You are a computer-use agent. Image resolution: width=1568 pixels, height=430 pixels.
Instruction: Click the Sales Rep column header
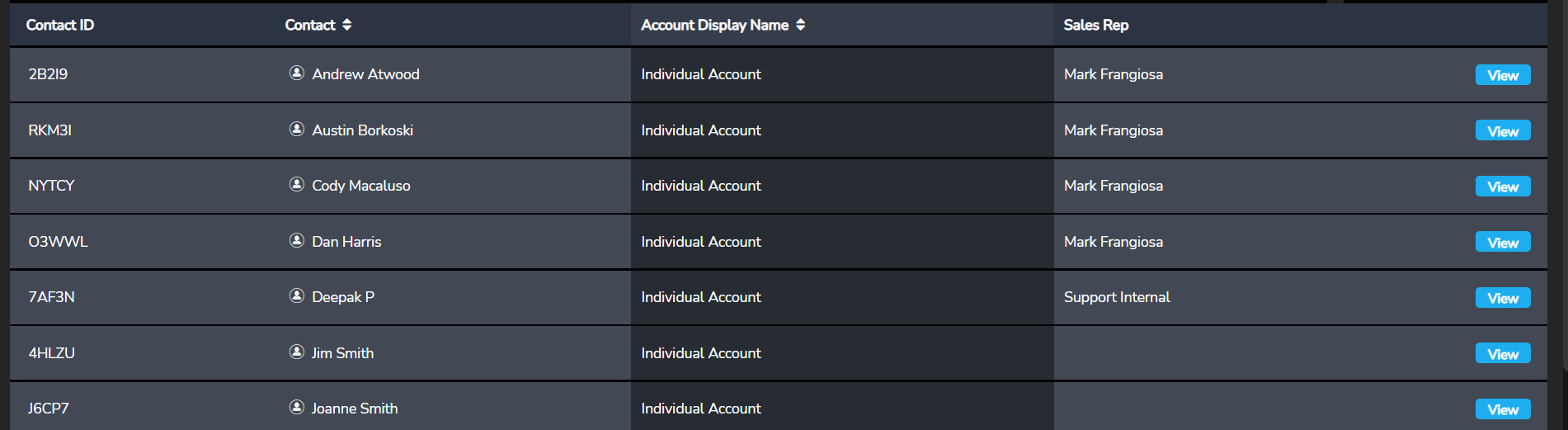point(1095,25)
